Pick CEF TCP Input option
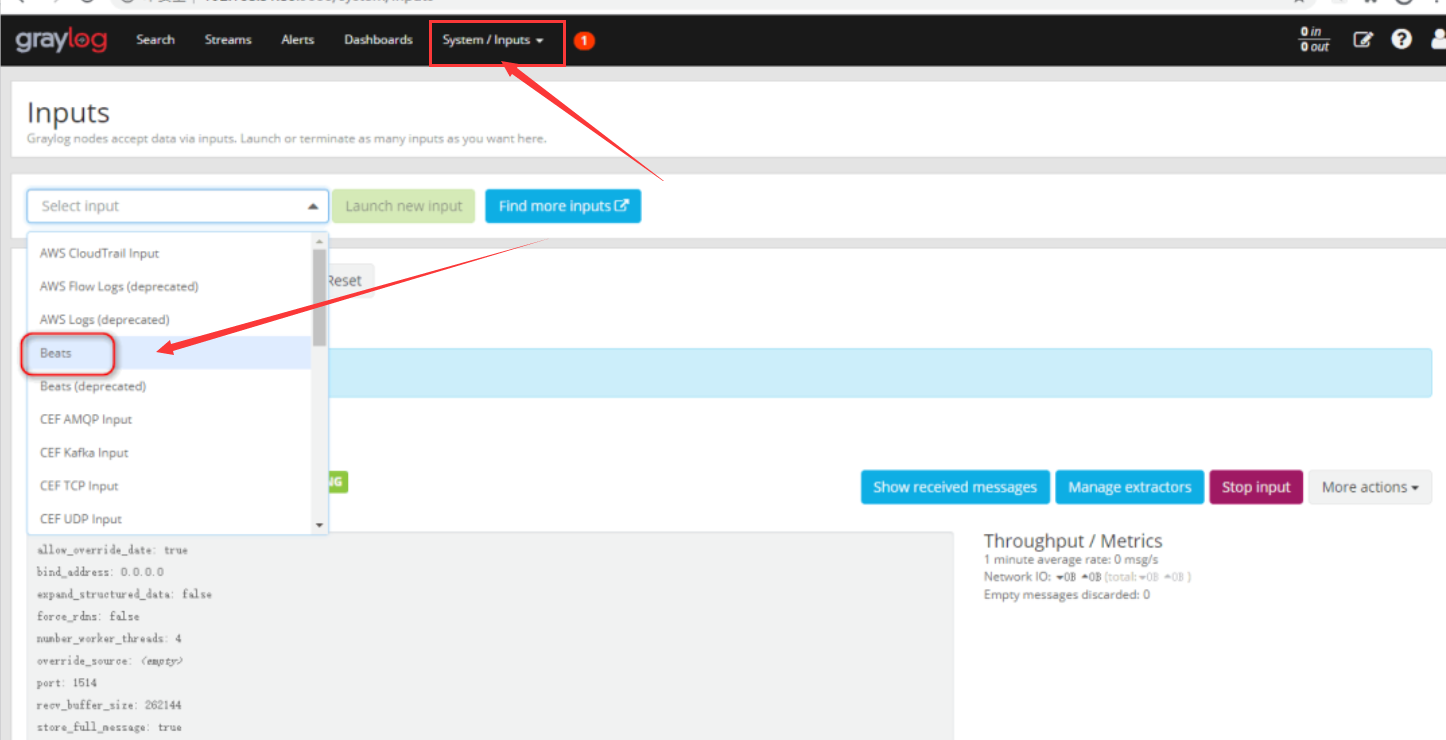 tap(169, 485)
